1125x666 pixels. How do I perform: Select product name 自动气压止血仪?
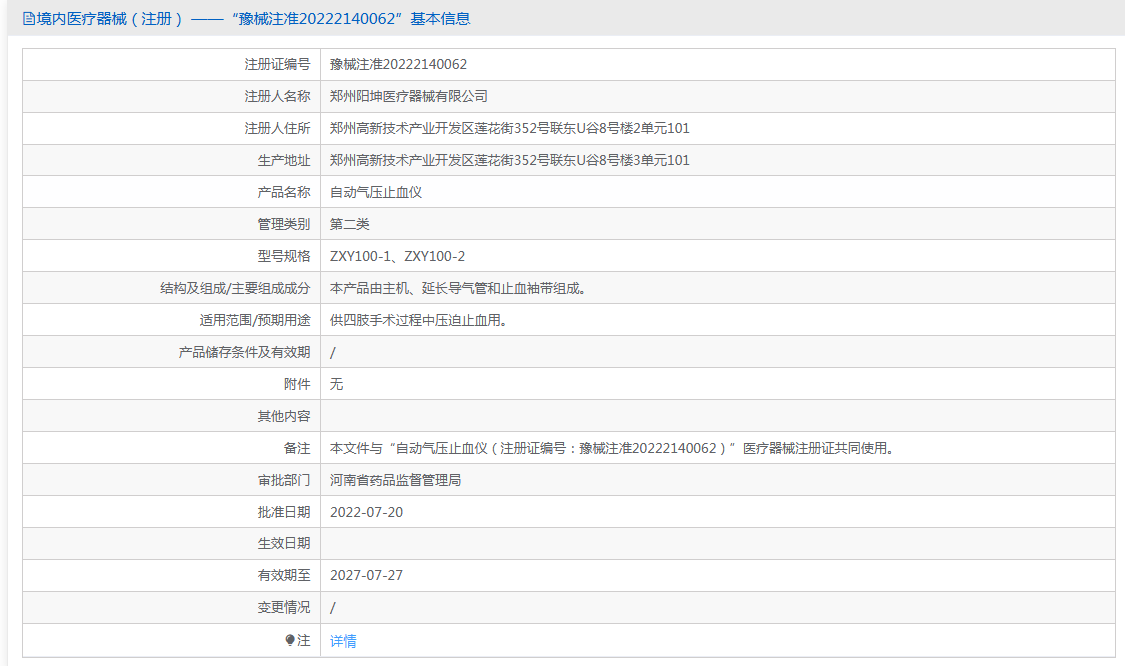pyautogui.click(x=376, y=192)
